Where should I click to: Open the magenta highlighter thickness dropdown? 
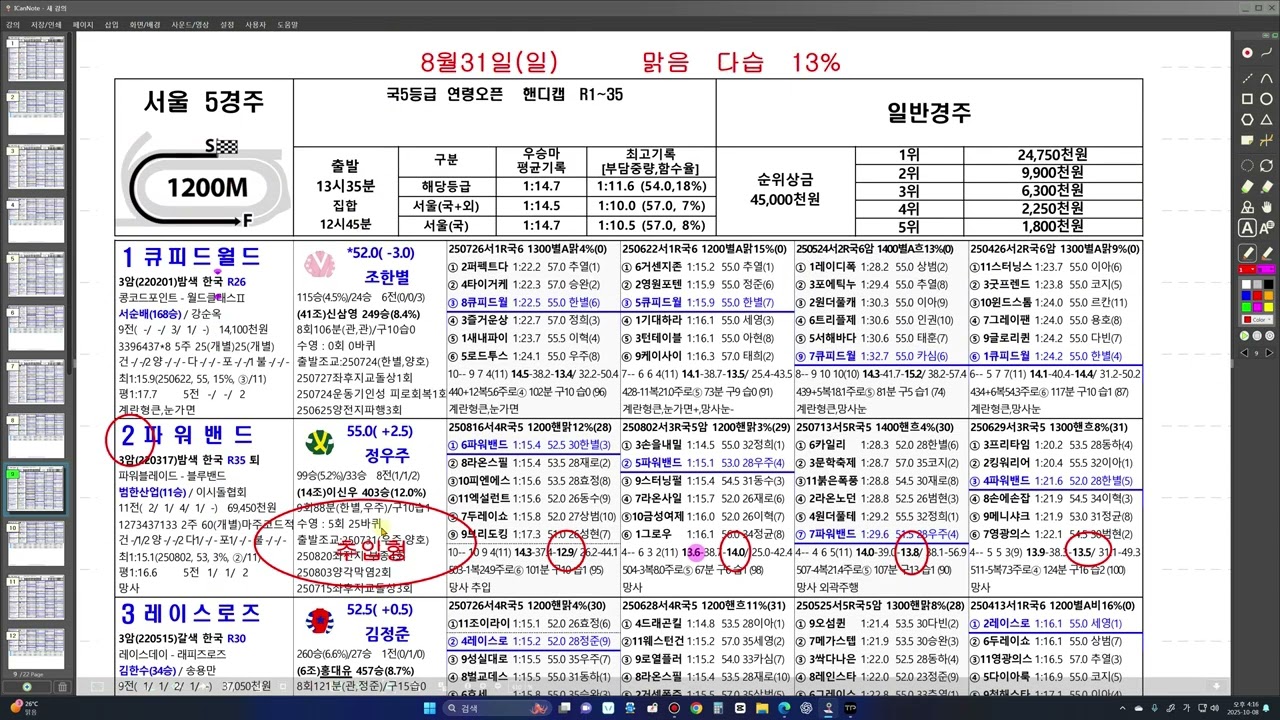pos(1266,270)
